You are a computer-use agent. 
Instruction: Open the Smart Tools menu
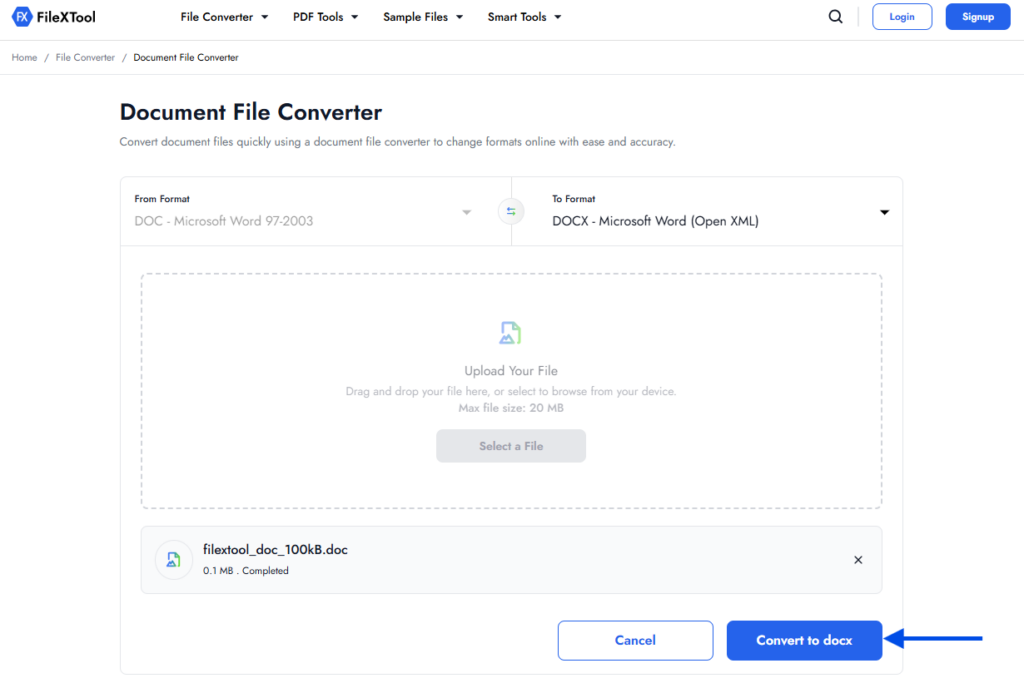[524, 17]
